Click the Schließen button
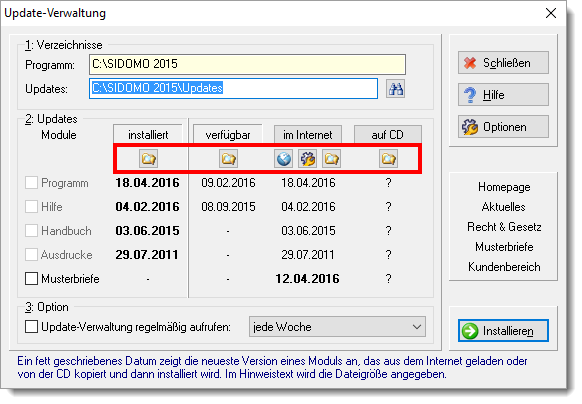Viewport: 582px width, 404px height. [503, 63]
